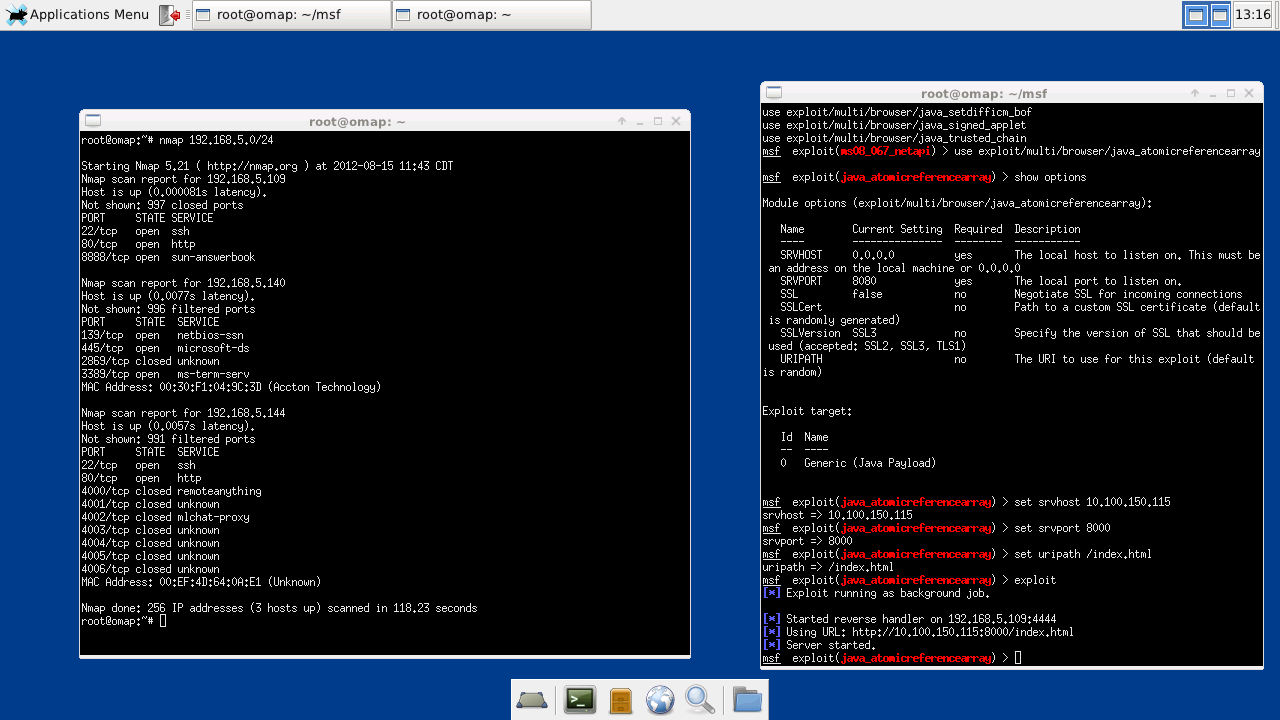Screen dimensions: 1280x720
Task: Click the 'Not shown: 991 filtered ports' line
Action: click(168, 439)
